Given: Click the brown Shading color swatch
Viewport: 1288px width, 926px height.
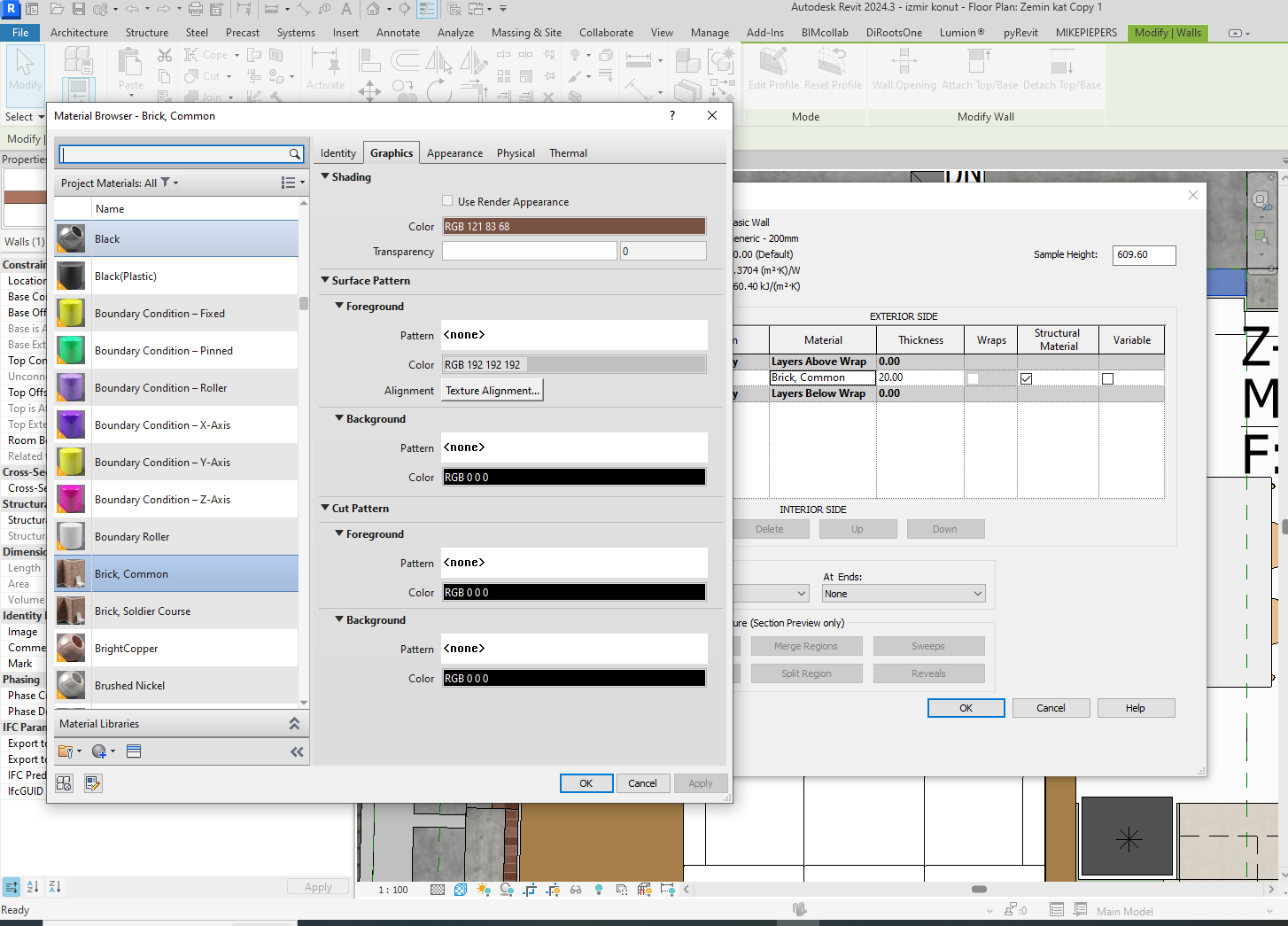Looking at the screenshot, I should tap(573, 226).
